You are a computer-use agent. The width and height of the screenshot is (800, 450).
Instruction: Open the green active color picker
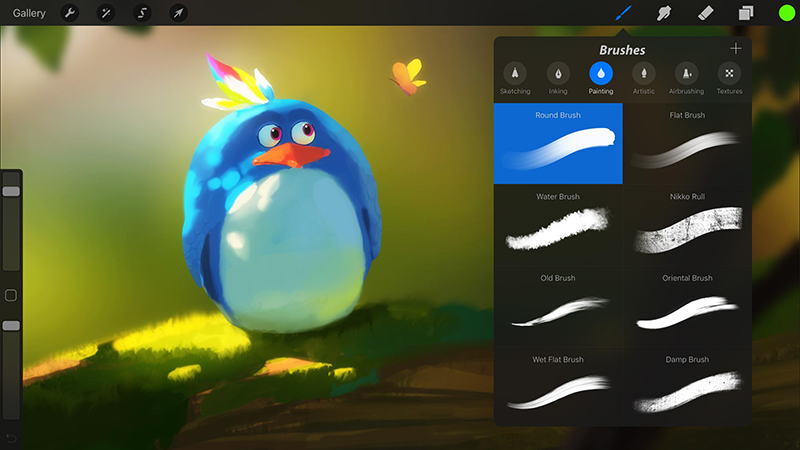point(787,13)
